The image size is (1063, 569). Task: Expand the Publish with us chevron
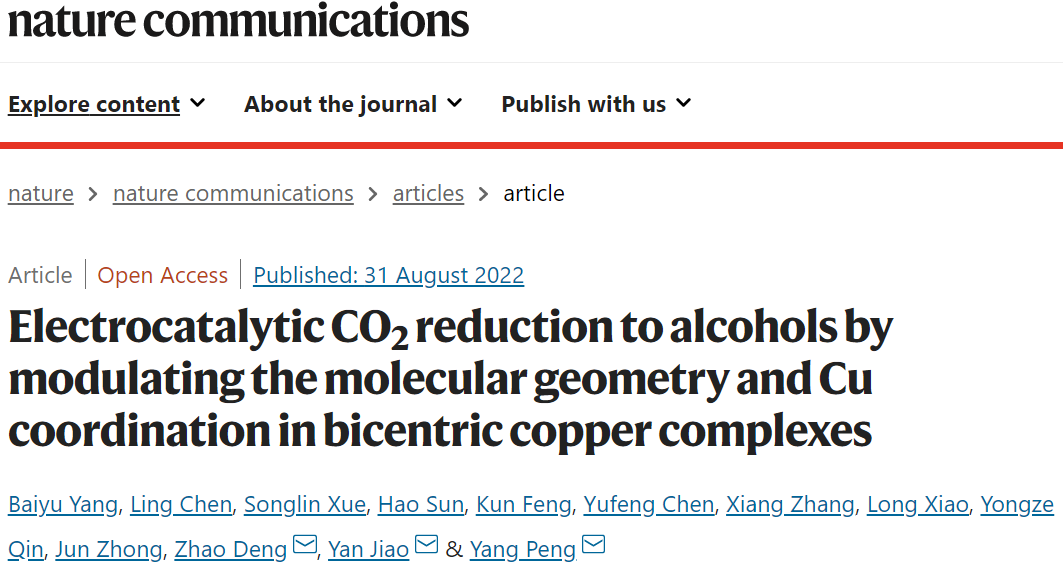[x=684, y=103]
